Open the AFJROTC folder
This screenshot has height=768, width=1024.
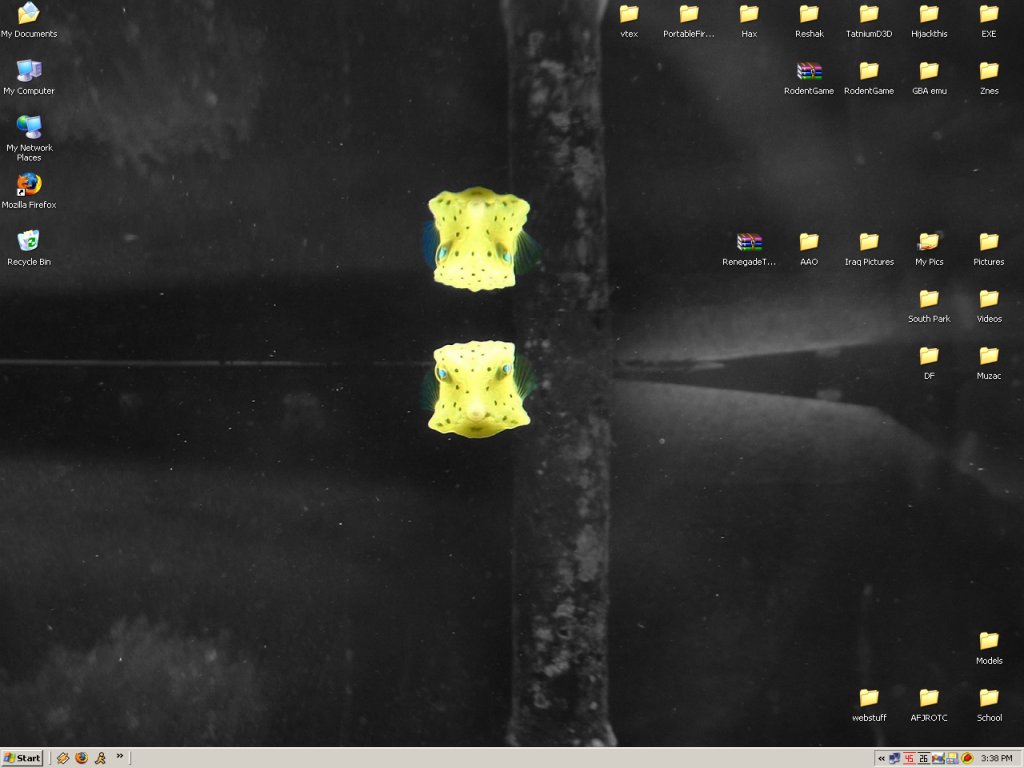pyautogui.click(x=929, y=697)
